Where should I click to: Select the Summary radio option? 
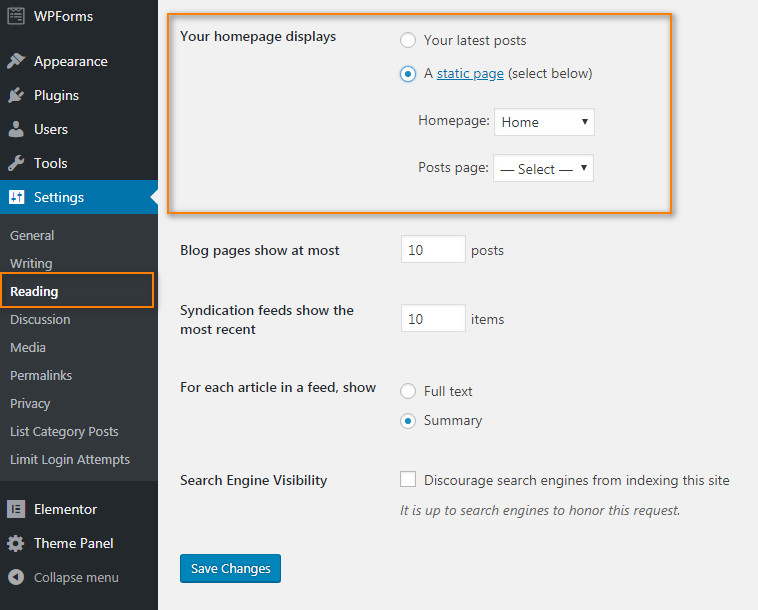tap(408, 421)
